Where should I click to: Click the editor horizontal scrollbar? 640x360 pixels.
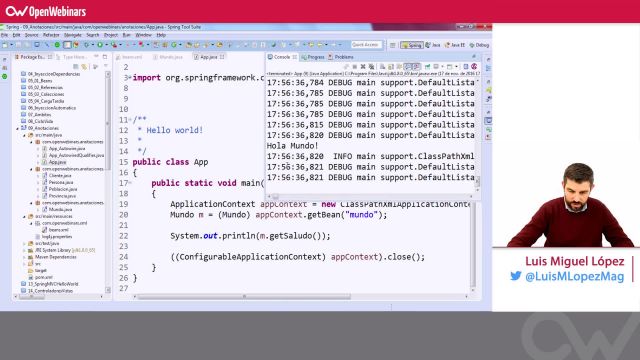(244, 297)
